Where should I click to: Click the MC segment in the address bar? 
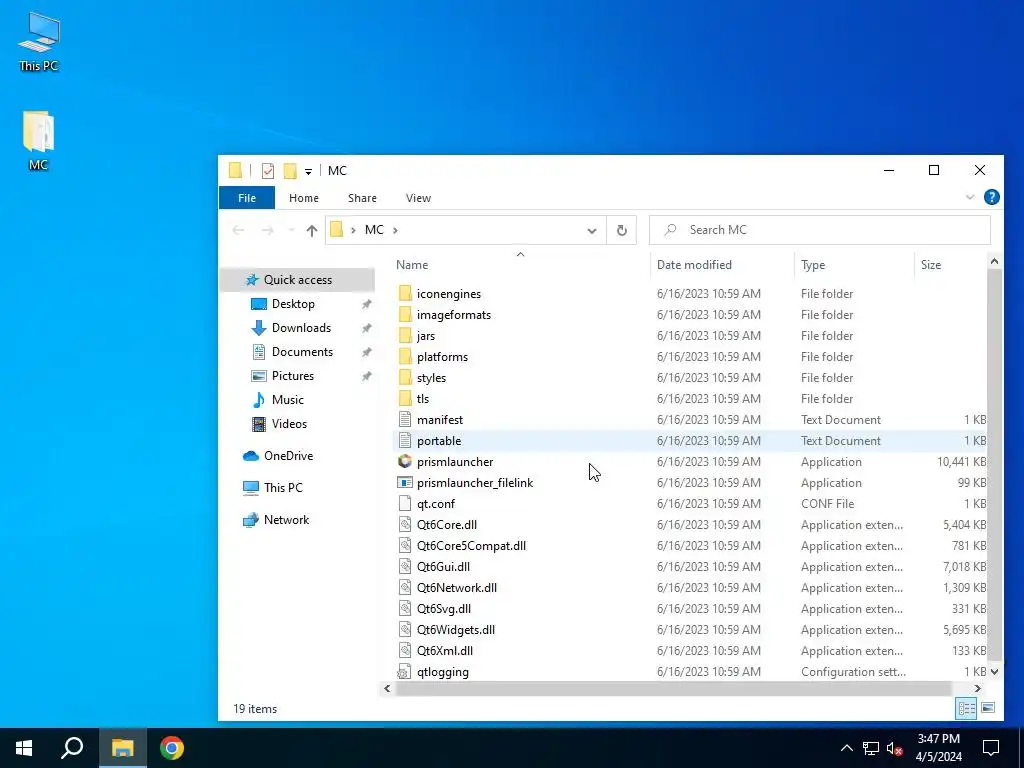click(x=374, y=230)
